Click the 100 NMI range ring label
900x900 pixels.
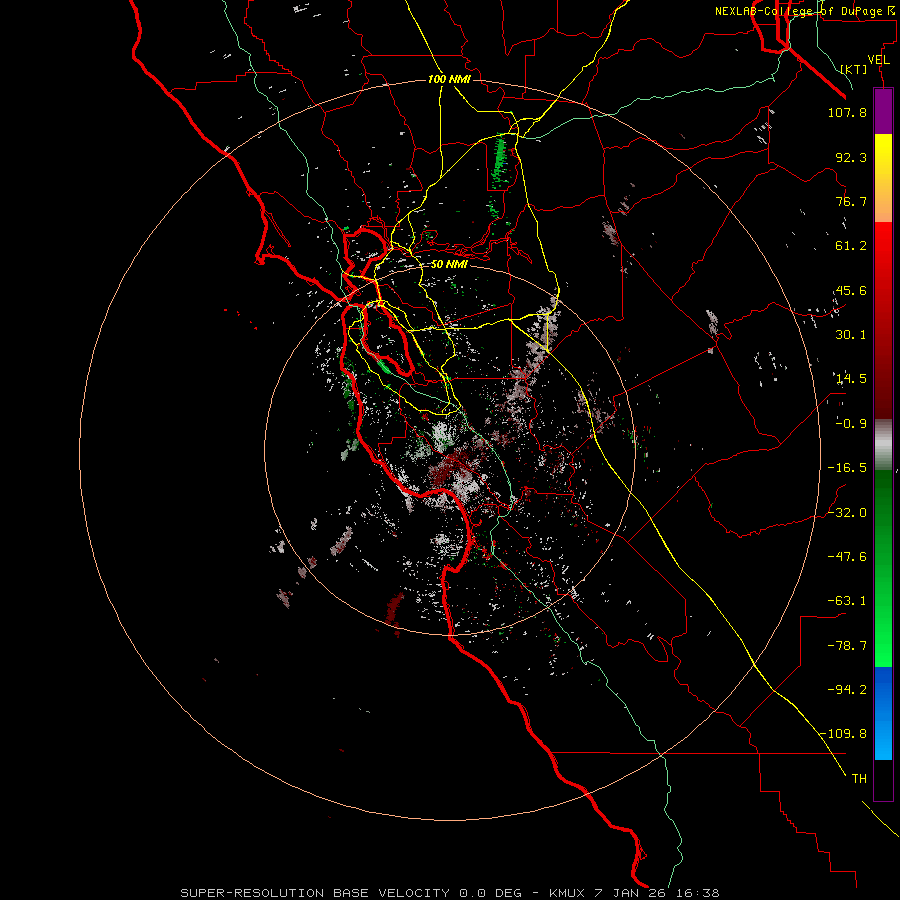tap(449, 79)
